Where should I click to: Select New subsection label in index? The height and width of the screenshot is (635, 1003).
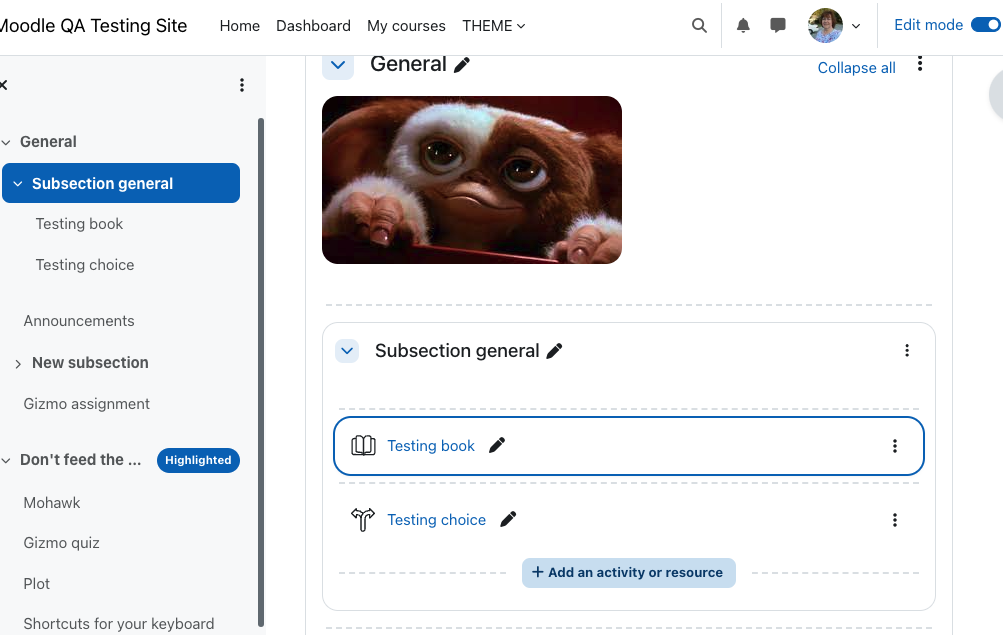(x=90, y=363)
